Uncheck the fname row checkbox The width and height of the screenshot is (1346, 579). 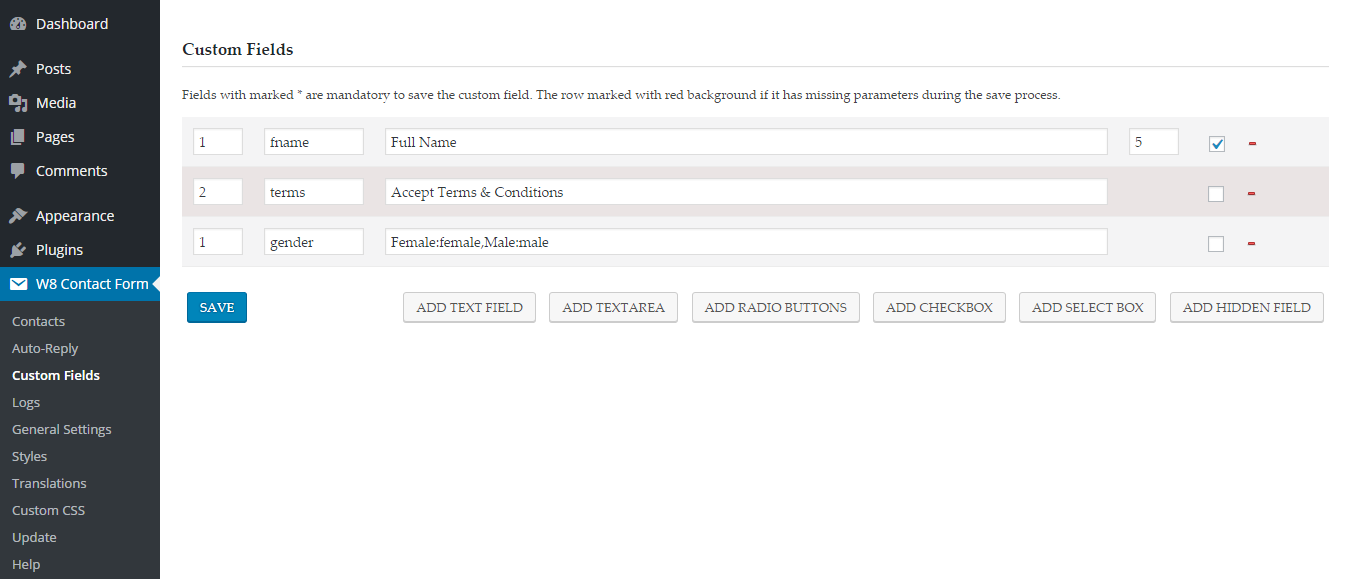click(1216, 144)
